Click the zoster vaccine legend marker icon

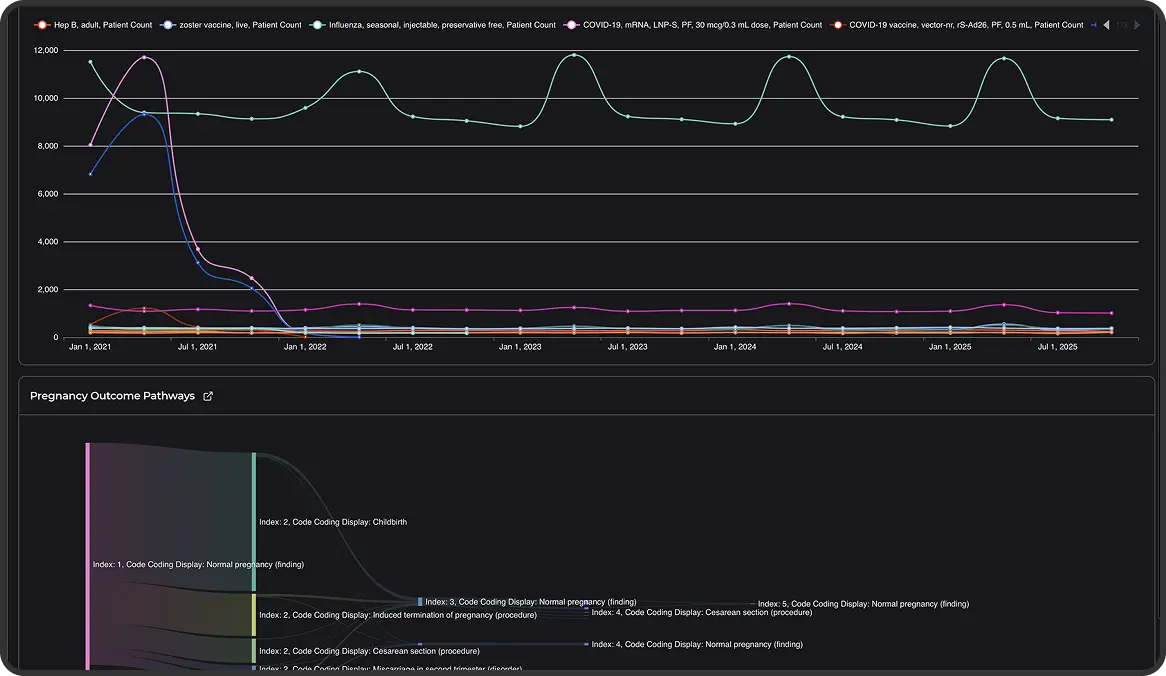click(x=168, y=25)
